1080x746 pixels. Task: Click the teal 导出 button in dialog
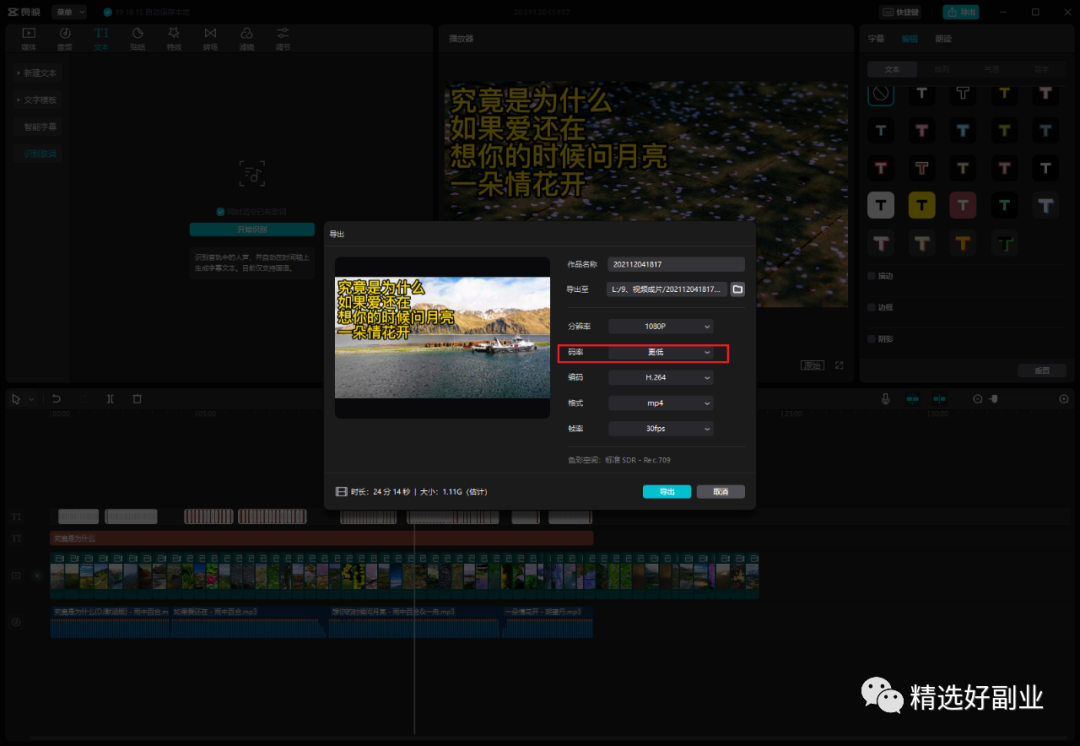(667, 492)
